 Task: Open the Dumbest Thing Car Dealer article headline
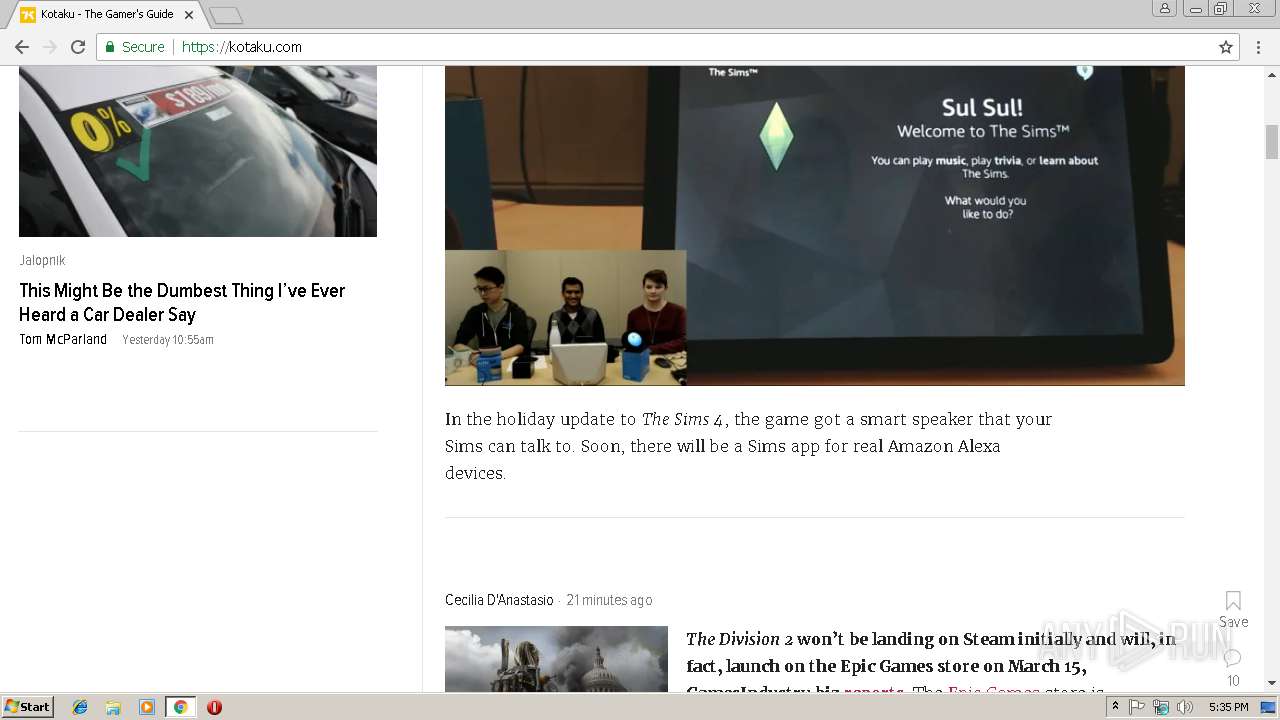click(182, 302)
